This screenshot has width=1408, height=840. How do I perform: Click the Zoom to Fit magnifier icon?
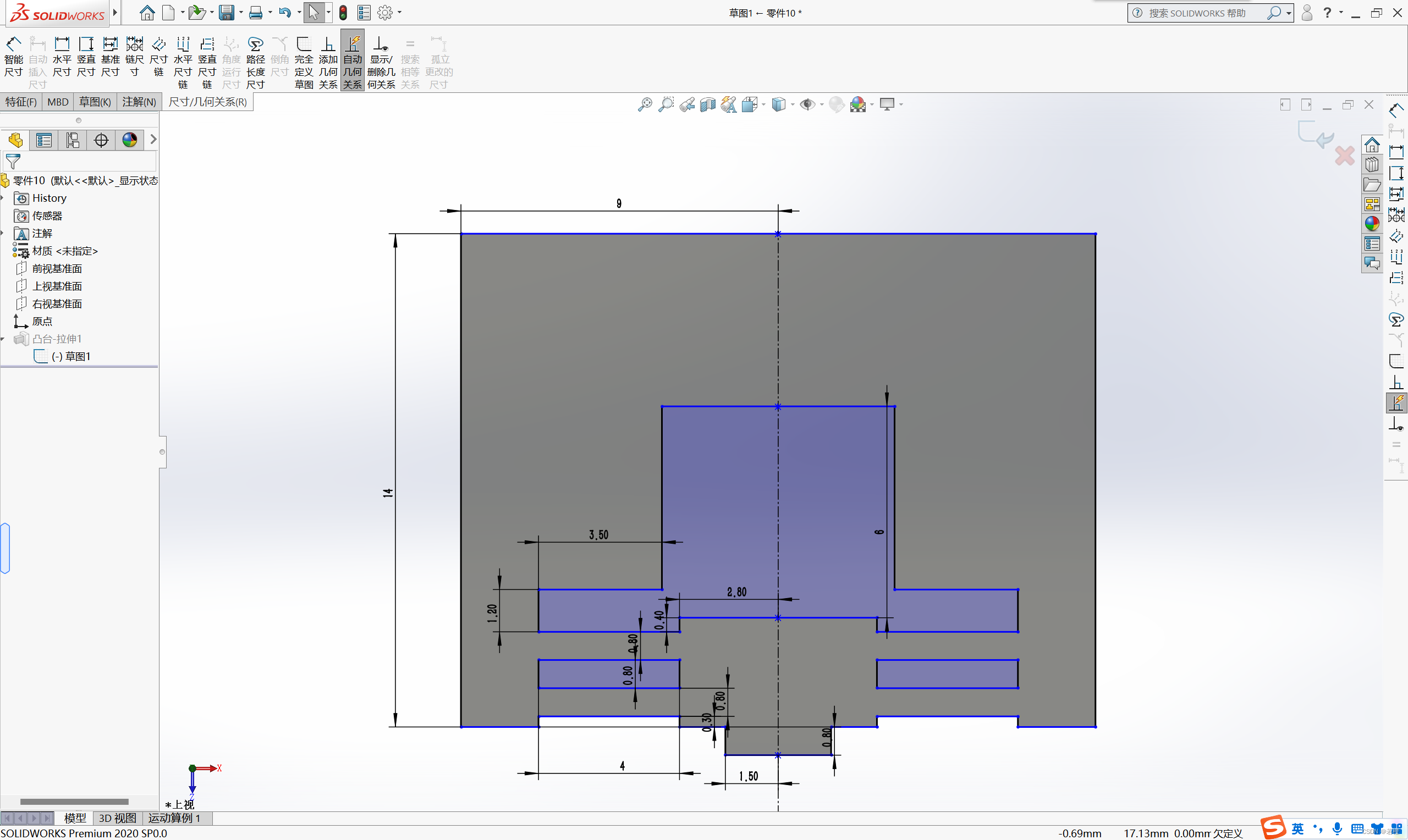644,104
